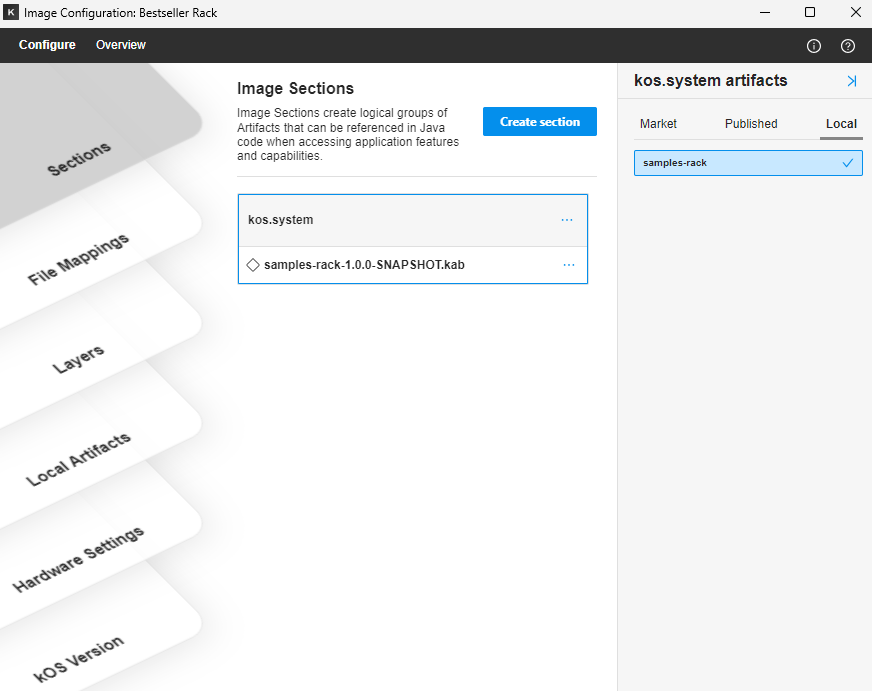Switch to the Configure tab
This screenshot has width=872, height=691.
click(47, 45)
